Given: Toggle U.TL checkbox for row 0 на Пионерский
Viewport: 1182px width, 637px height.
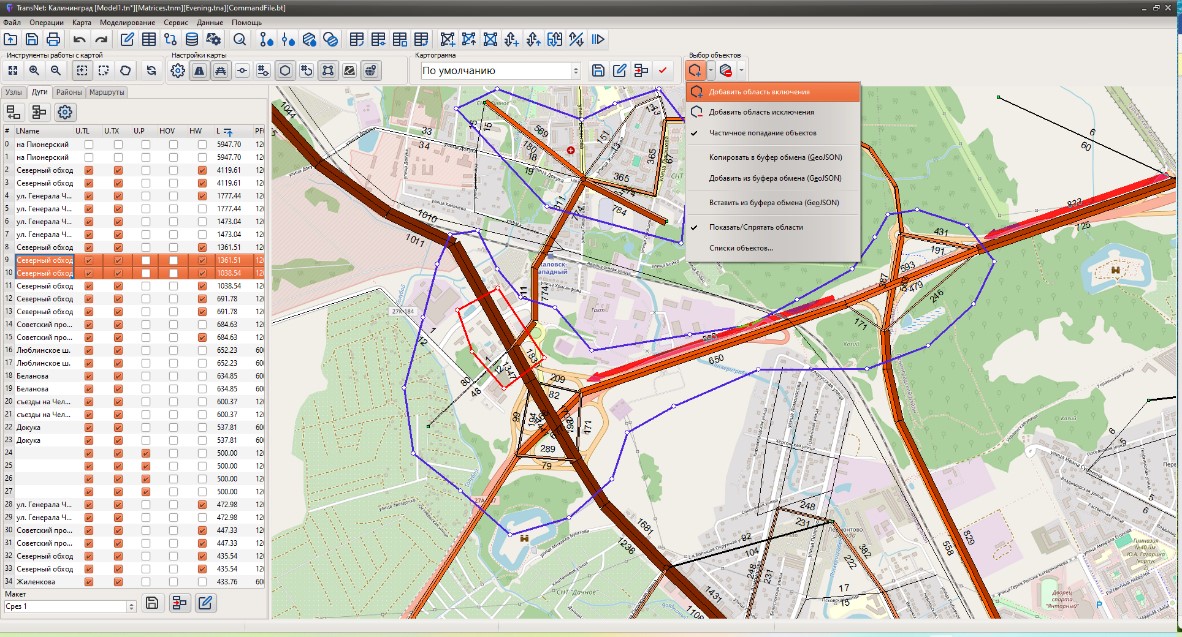Looking at the screenshot, I should coord(89,144).
